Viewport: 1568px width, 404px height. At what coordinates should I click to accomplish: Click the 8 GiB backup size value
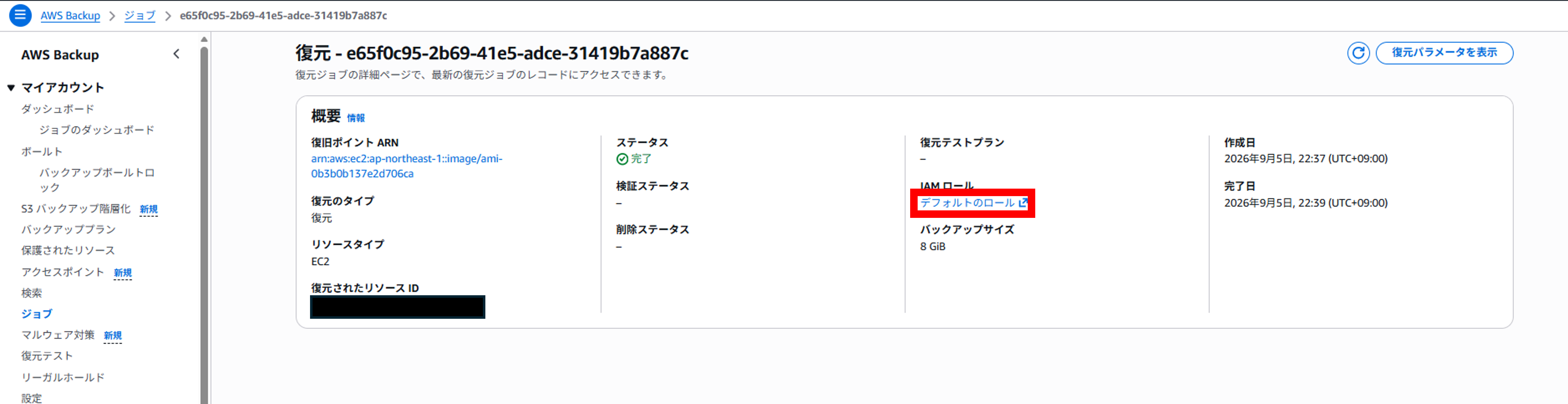pyautogui.click(x=933, y=247)
